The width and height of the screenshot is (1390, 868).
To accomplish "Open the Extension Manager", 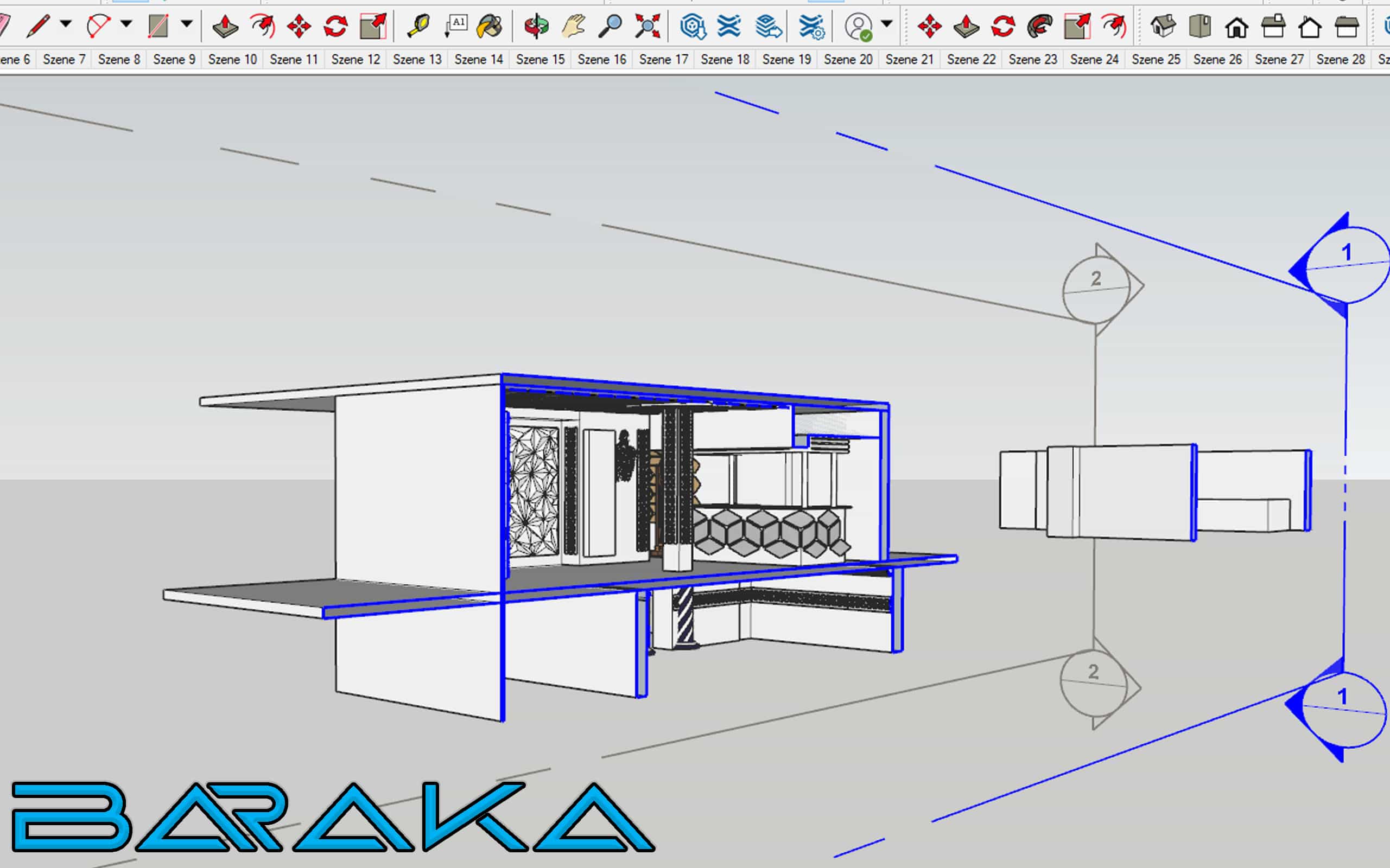I will (811, 26).
